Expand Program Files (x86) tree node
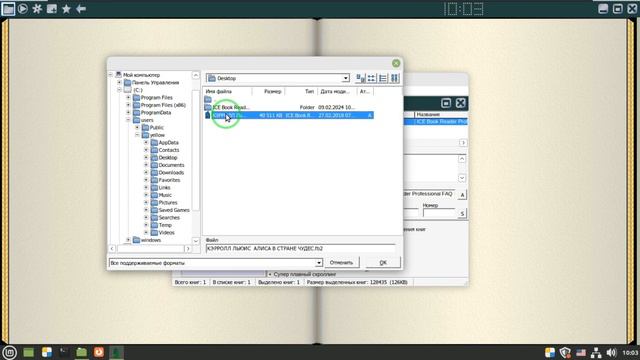Viewport: 640px width, 360px height. tap(128, 105)
